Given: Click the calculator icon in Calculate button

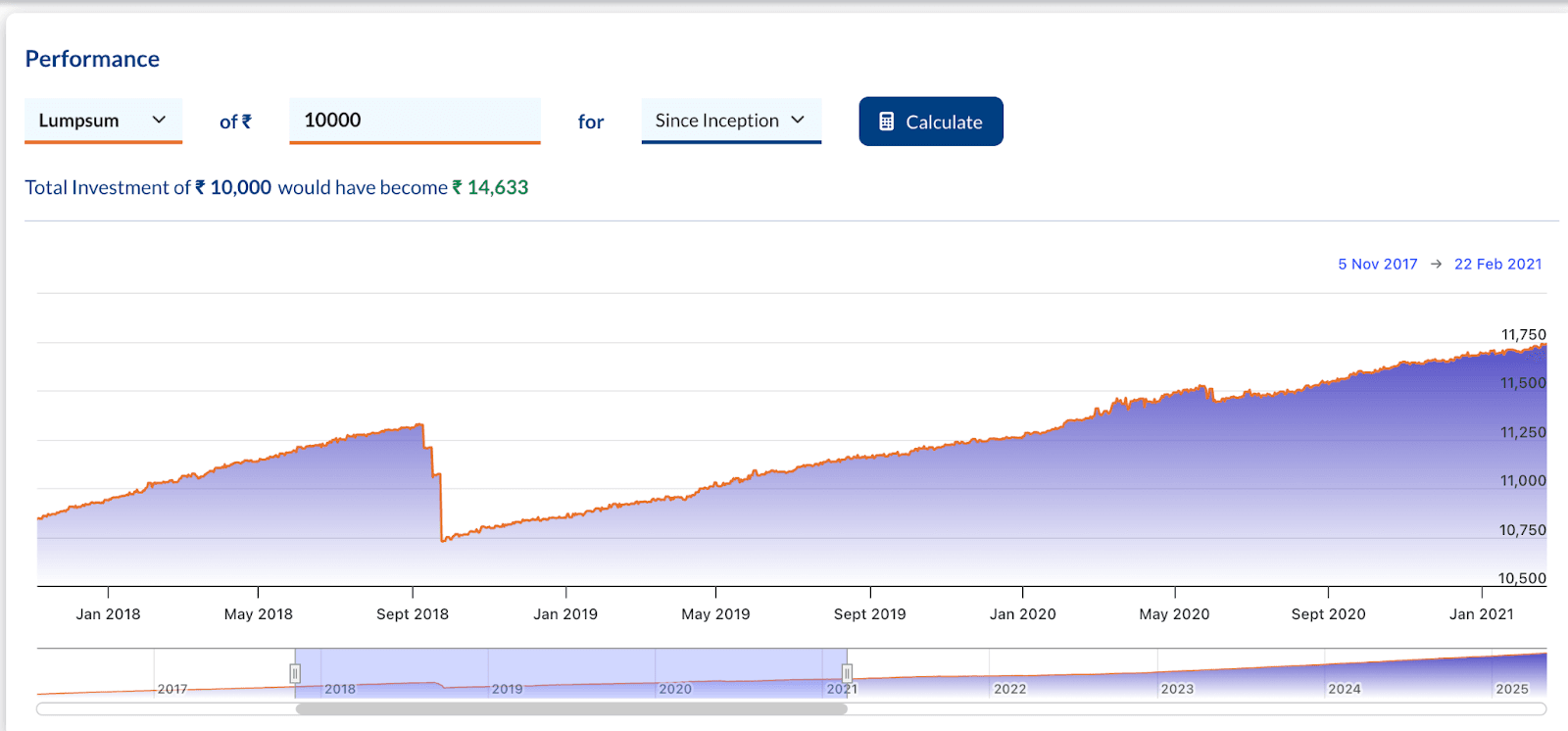Looking at the screenshot, I should pyautogui.click(x=886, y=122).
